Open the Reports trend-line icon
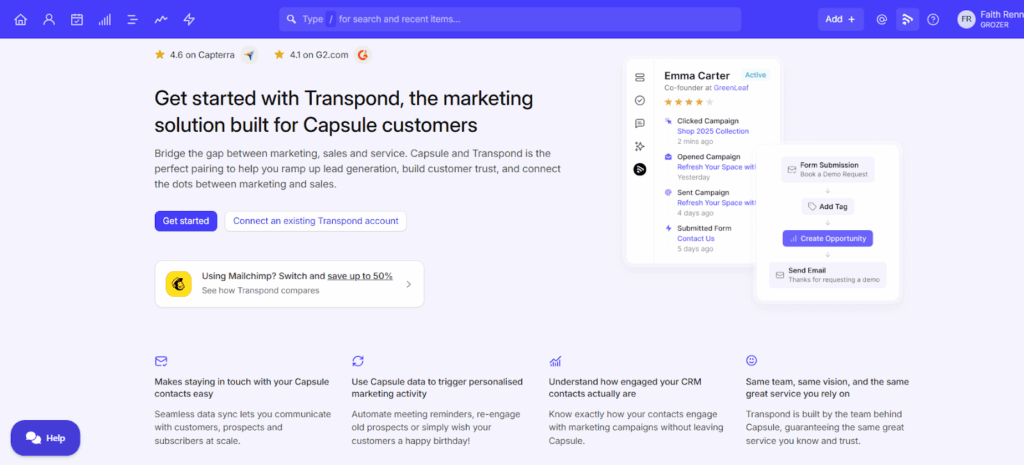The image size is (1024, 465). coord(161,19)
